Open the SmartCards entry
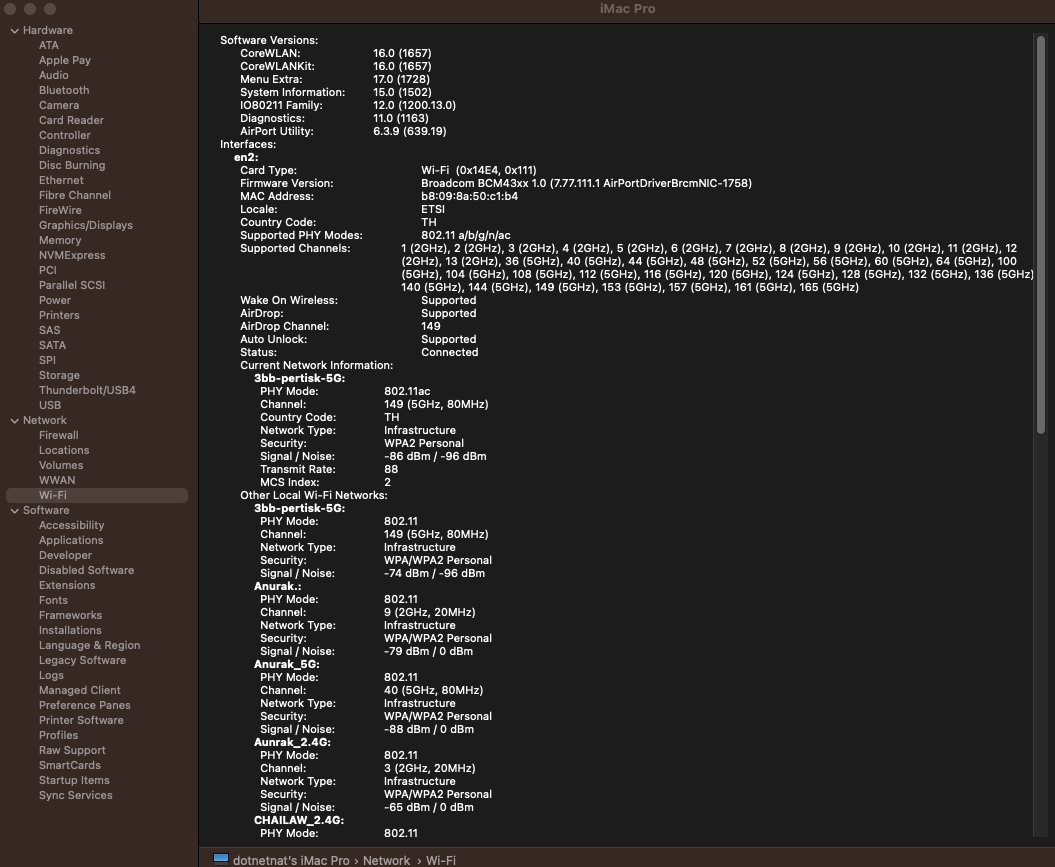 pos(70,765)
